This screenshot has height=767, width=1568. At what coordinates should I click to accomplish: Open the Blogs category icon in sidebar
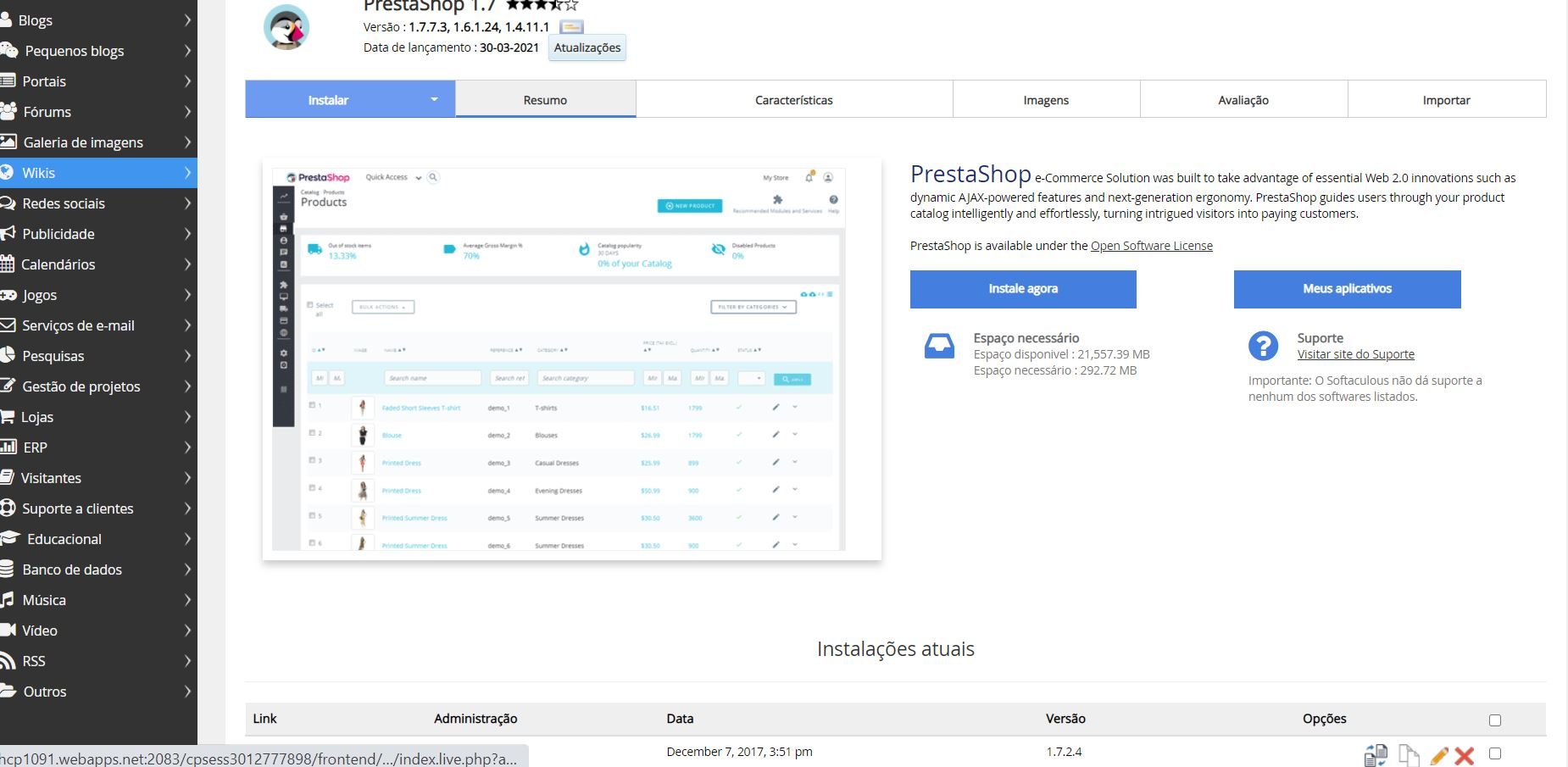point(6,19)
